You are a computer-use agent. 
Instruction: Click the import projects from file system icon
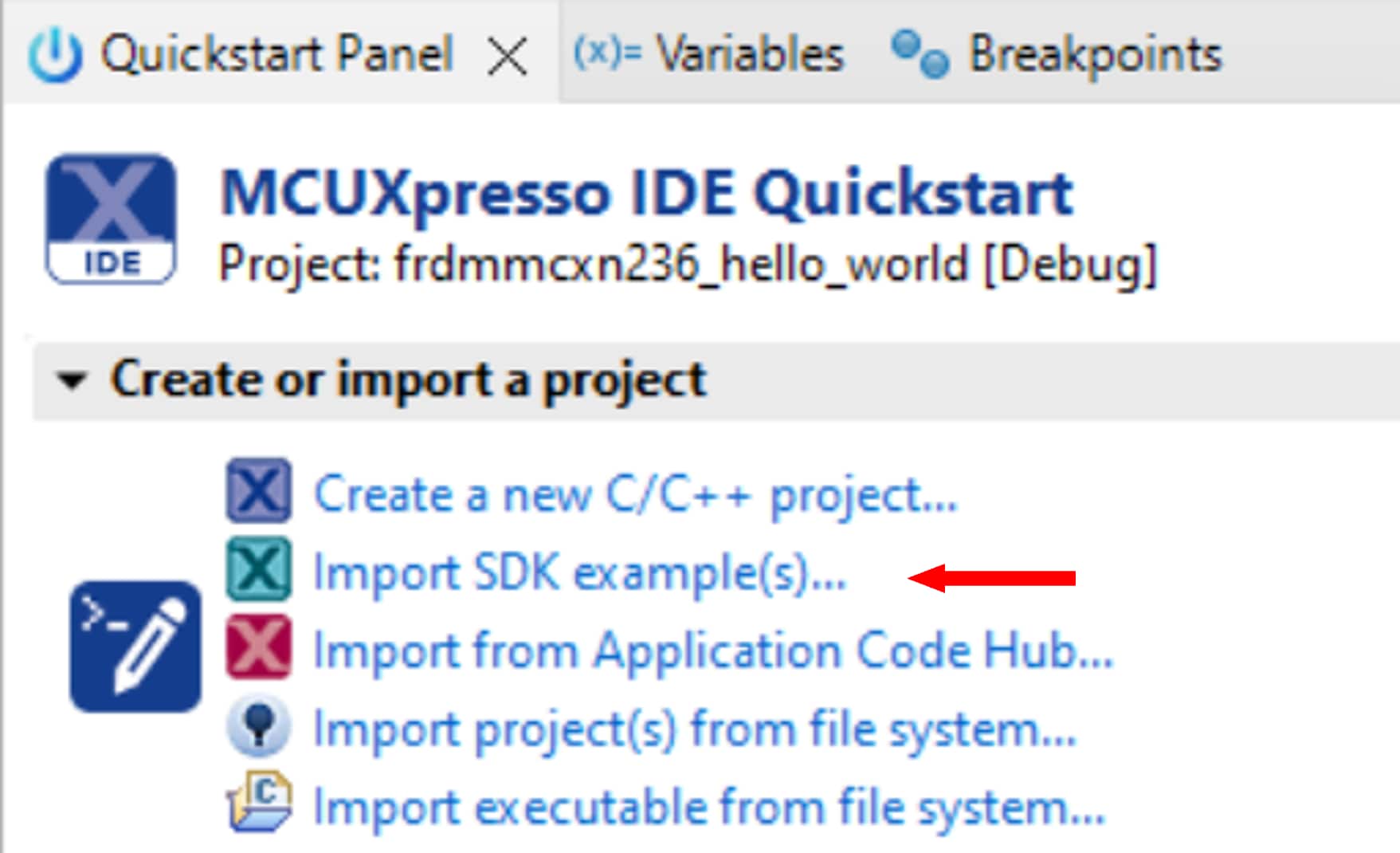258,726
